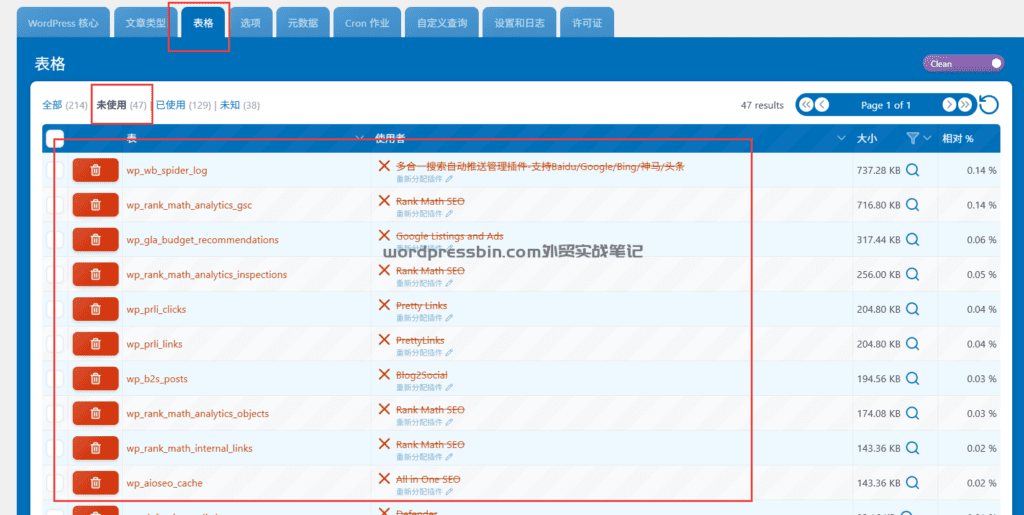This screenshot has height=515, width=1024.
Task: Open the WordPress 核心 tab
Action: coord(63,23)
